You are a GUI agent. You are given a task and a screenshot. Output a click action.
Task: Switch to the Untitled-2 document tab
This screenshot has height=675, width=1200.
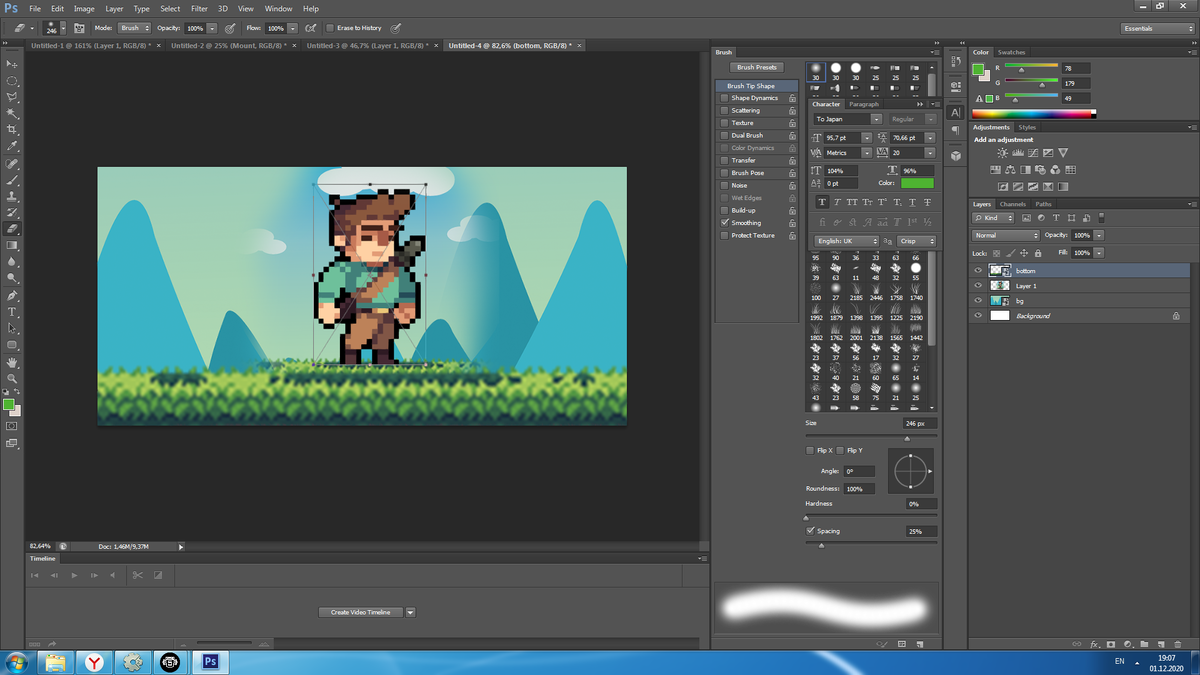(229, 45)
